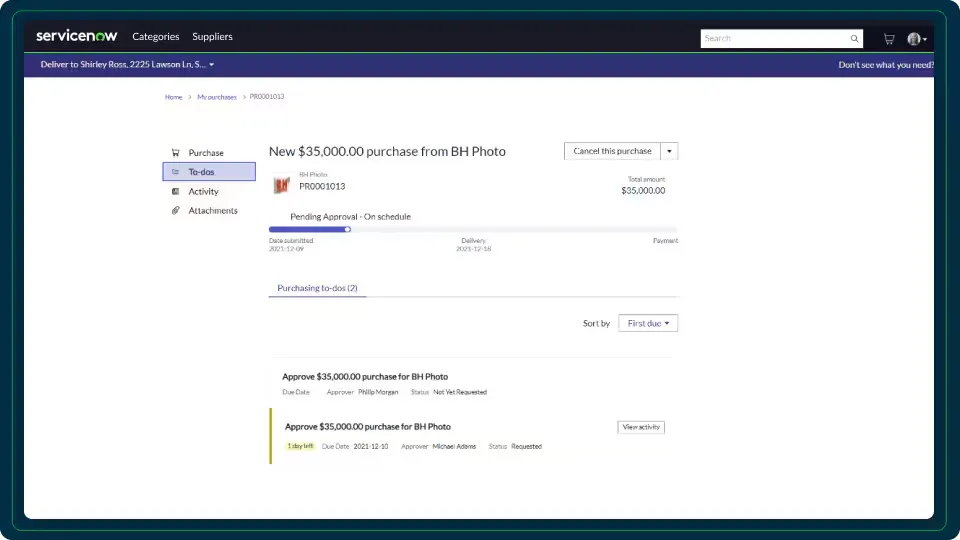The width and height of the screenshot is (960, 540).
Task: Open the Purchasing to-dos (2) tab
Action: [317, 288]
